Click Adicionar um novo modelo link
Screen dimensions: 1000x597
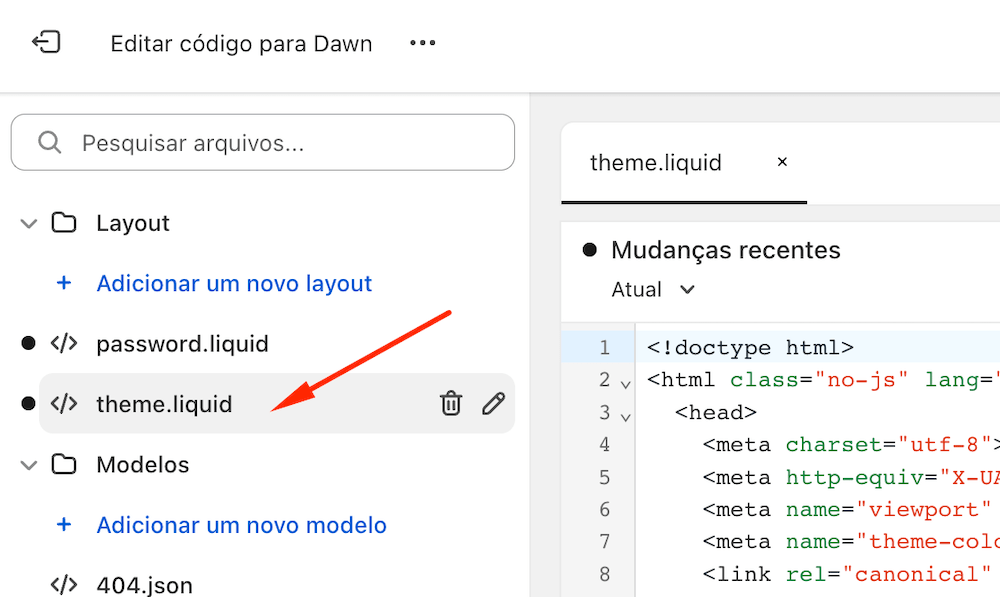pyautogui.click(x=241, y=525)
